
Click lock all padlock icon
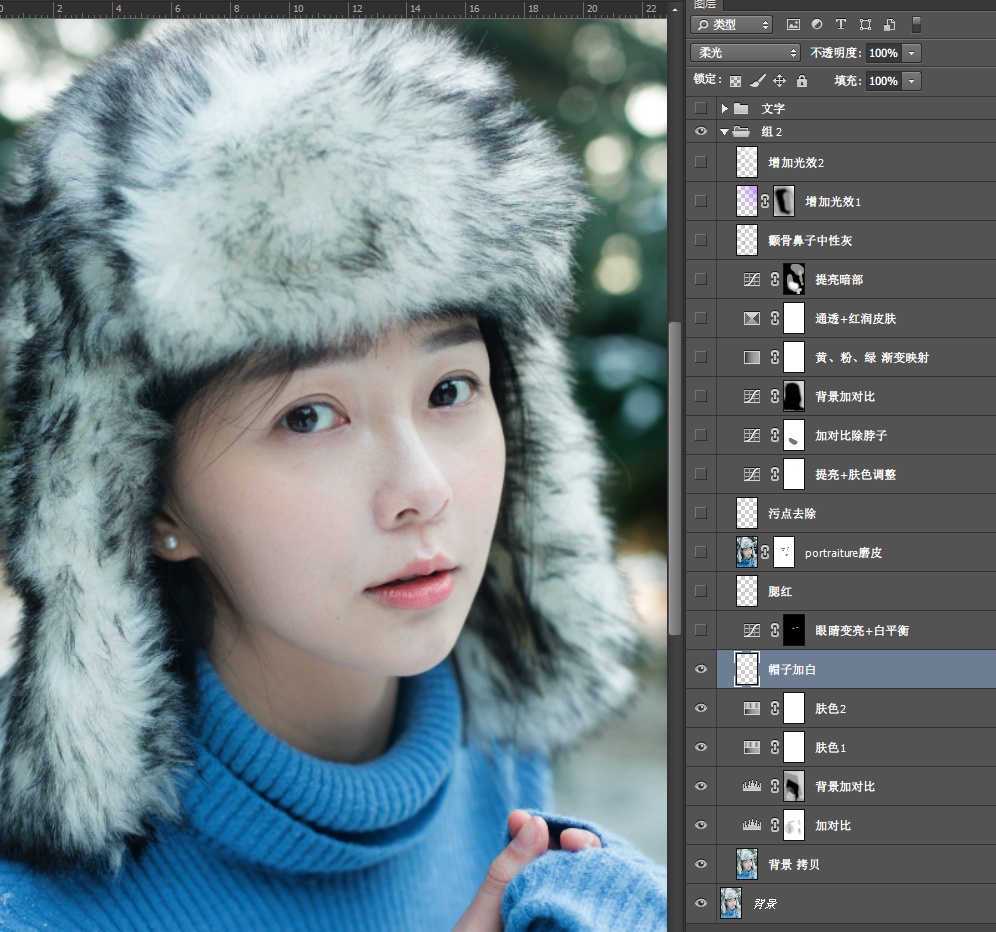pyautogui.click(x=802, y=81)
